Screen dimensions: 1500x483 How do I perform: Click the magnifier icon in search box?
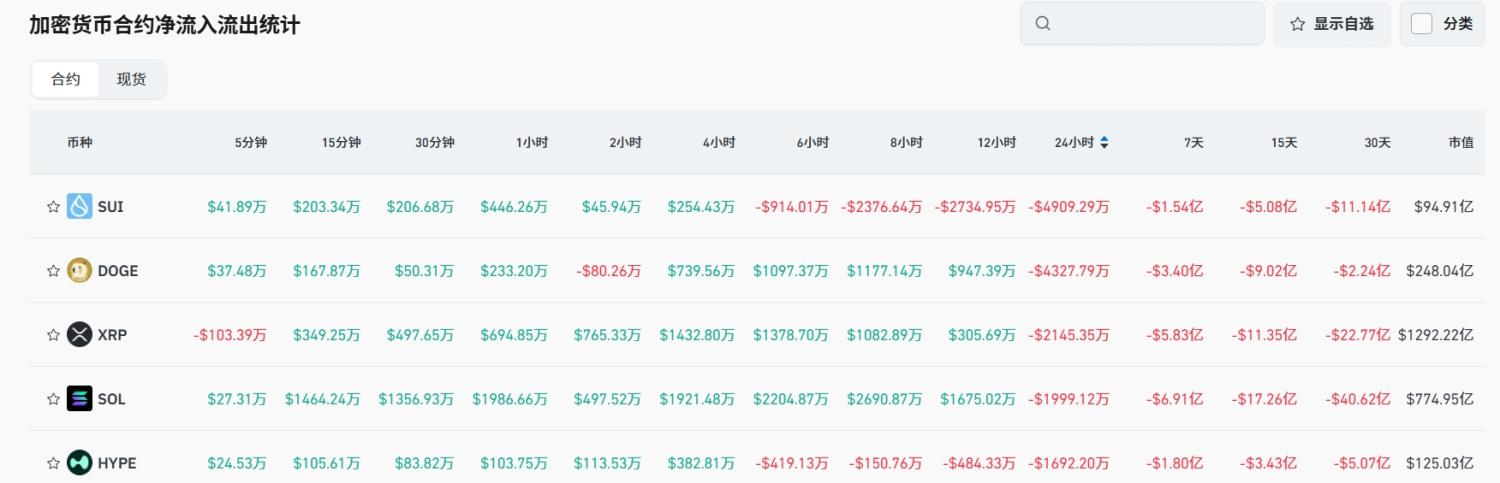point(1043,24)
